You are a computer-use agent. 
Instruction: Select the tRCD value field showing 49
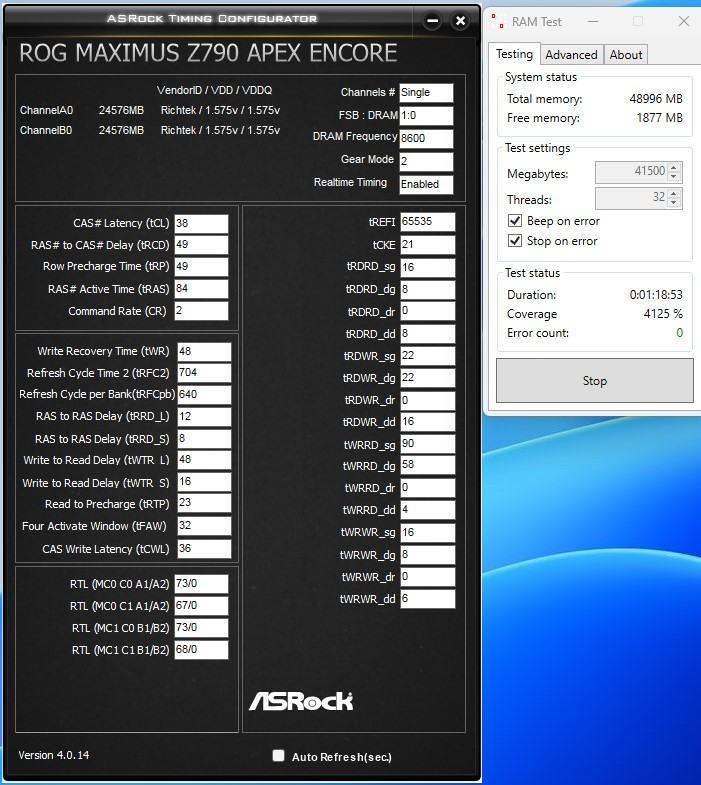click(x=201, y=245)
